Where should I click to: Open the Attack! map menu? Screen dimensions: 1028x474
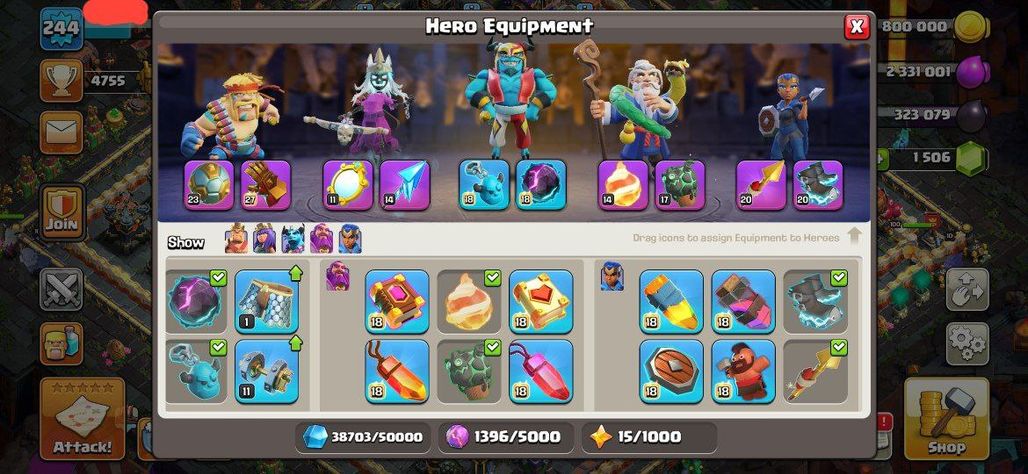click(83, 418)
